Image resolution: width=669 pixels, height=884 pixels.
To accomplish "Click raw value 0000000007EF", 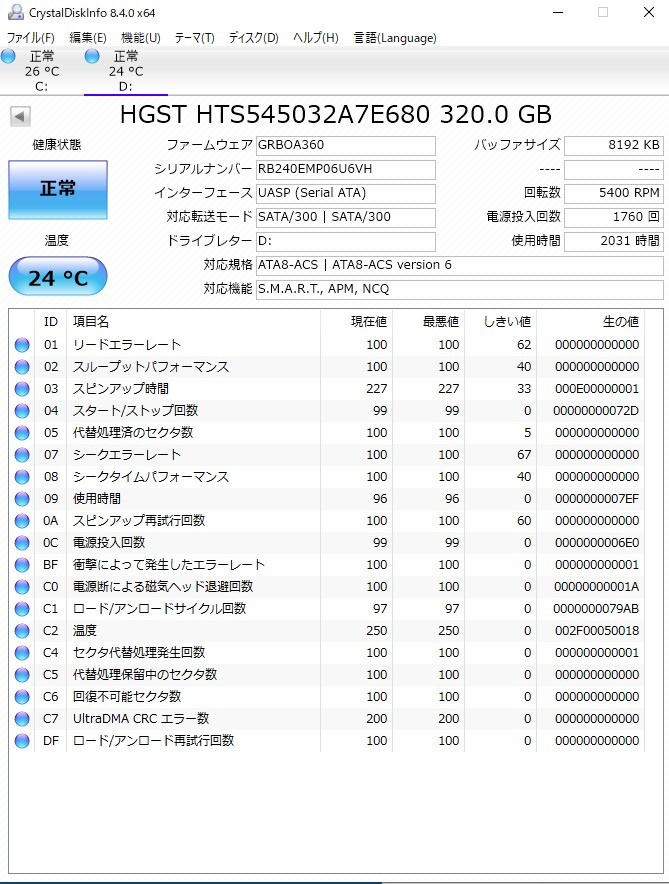I will (597, 499).
